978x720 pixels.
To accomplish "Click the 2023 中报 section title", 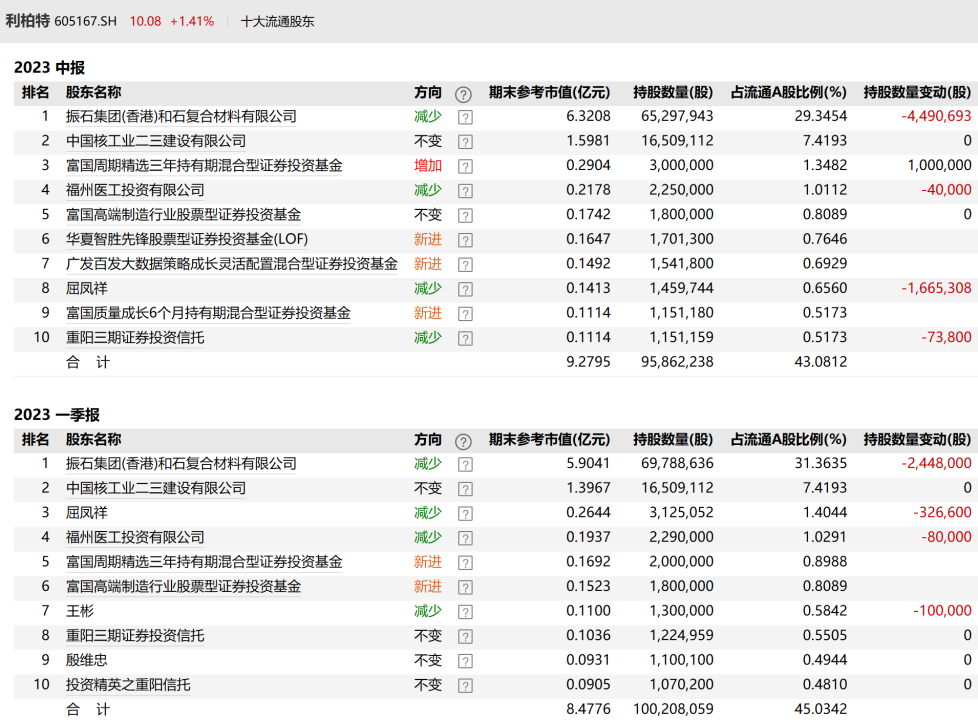I will tap(49, 67).
